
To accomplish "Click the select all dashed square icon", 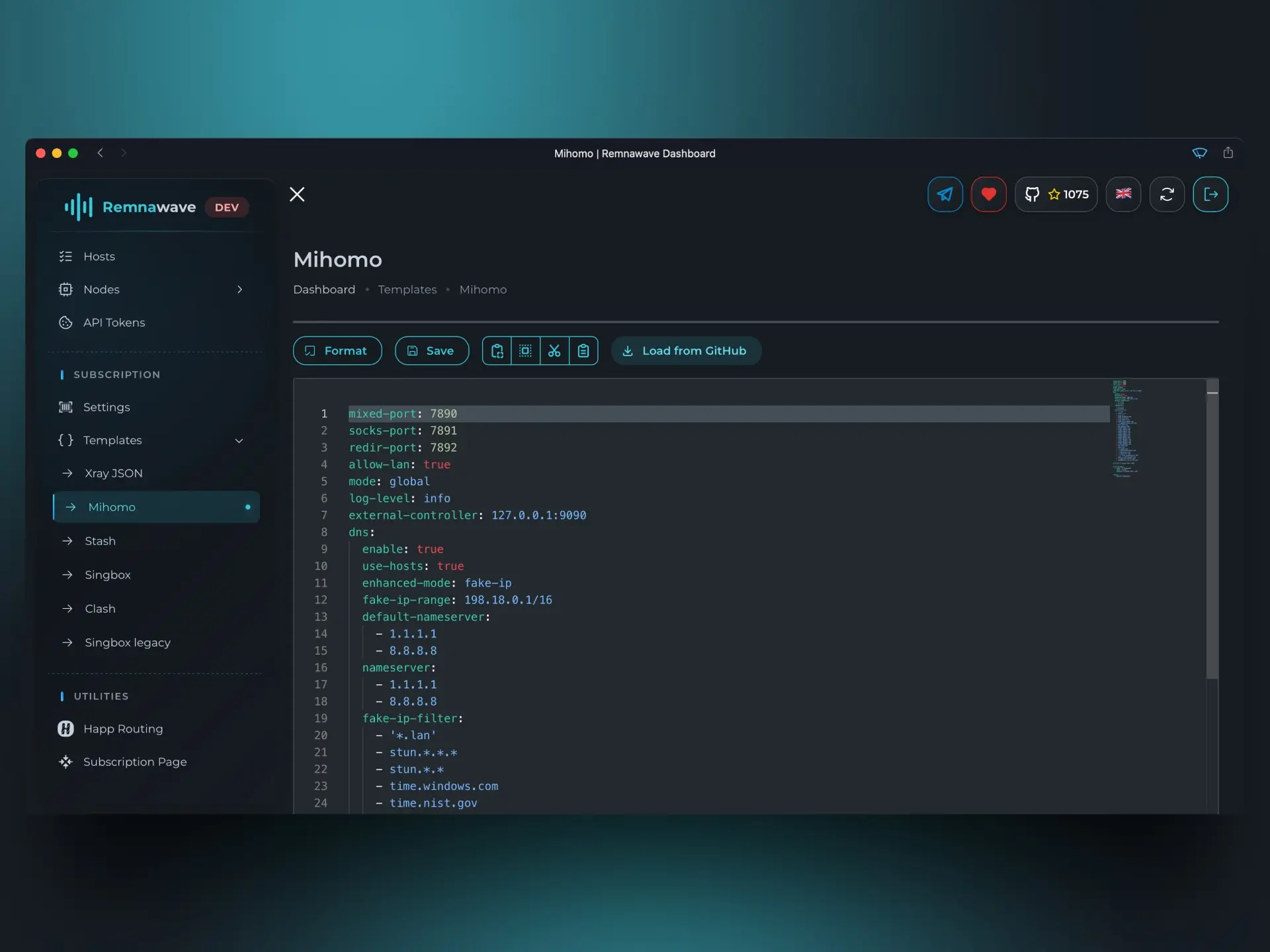I will coord(525,351).
